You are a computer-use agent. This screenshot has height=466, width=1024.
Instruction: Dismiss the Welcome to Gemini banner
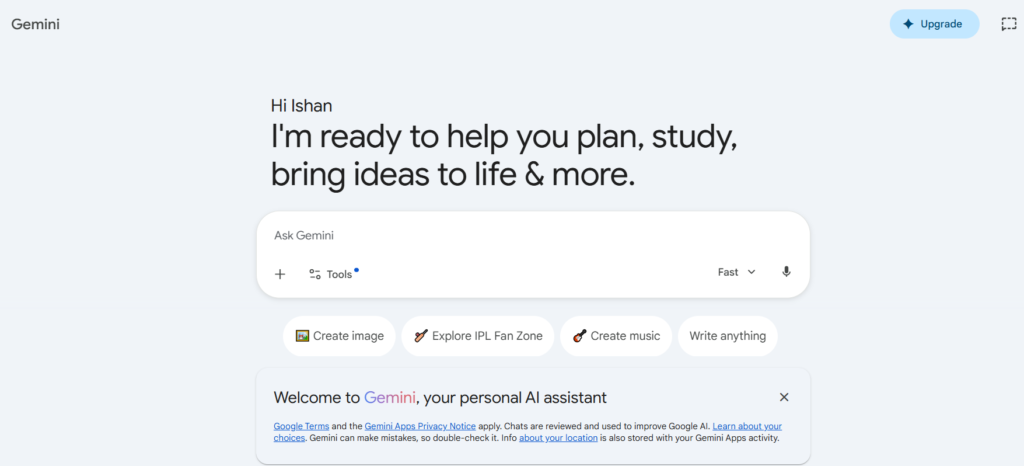(784, 397)
